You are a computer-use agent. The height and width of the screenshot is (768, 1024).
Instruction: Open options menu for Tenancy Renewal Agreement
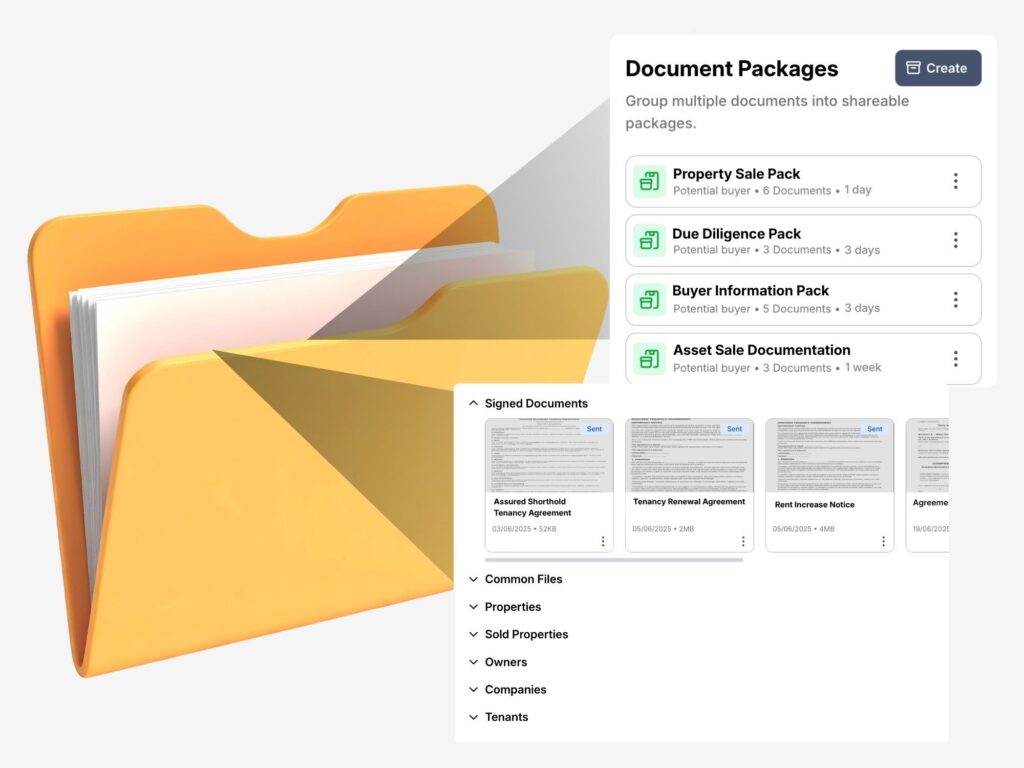pos(743,541)
